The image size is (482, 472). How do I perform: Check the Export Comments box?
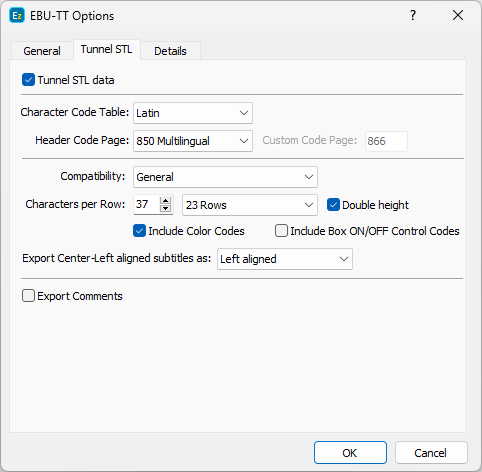coord(28,296)
